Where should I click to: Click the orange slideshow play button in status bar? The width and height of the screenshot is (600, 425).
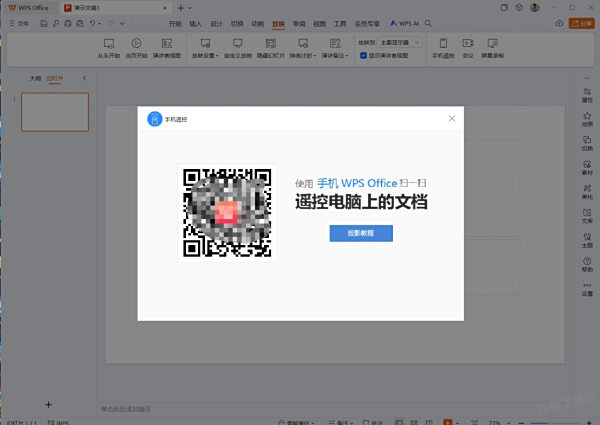[447, 422]
